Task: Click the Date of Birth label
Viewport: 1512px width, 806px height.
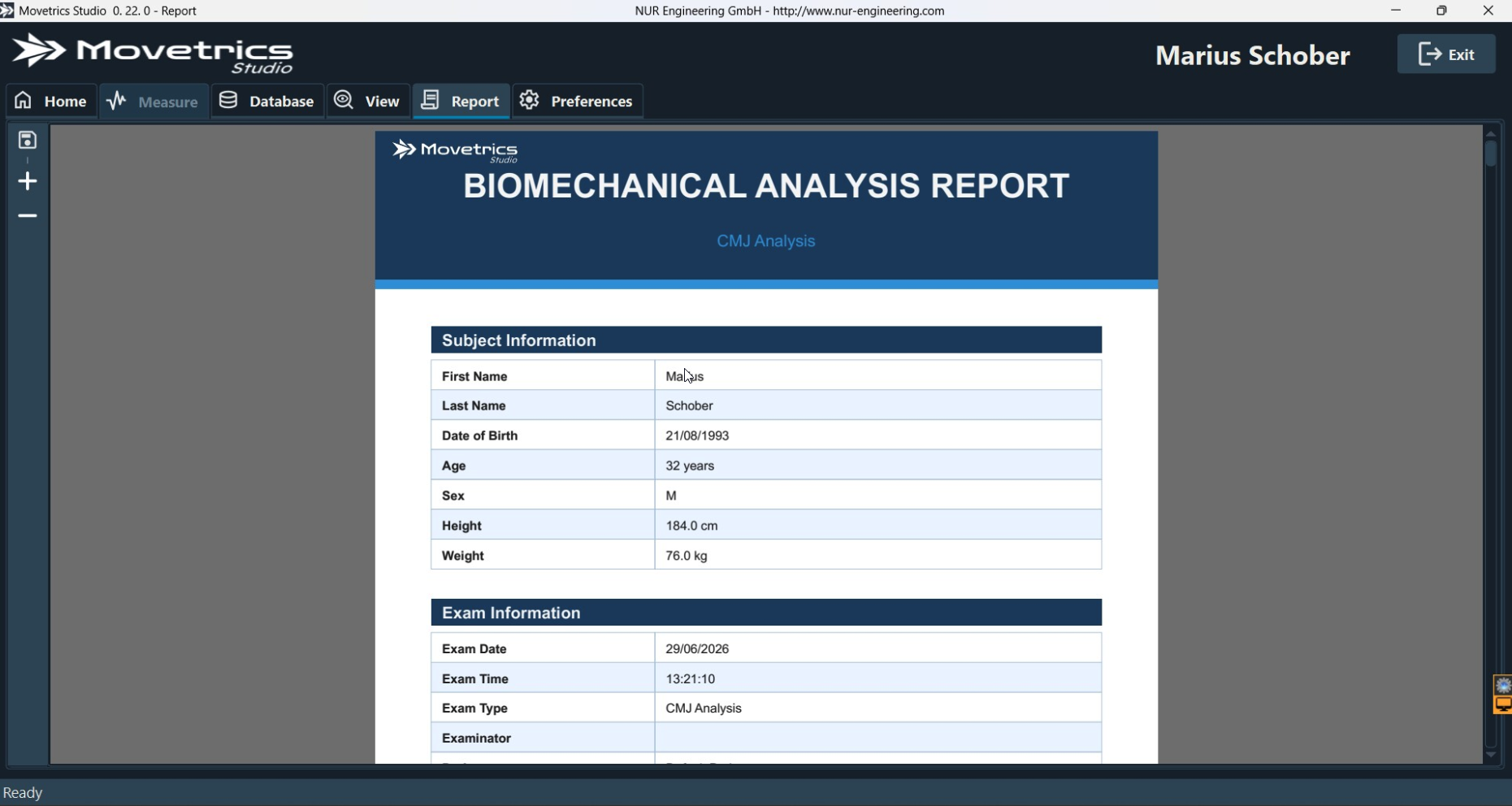Action: click(x=480, y=435)
